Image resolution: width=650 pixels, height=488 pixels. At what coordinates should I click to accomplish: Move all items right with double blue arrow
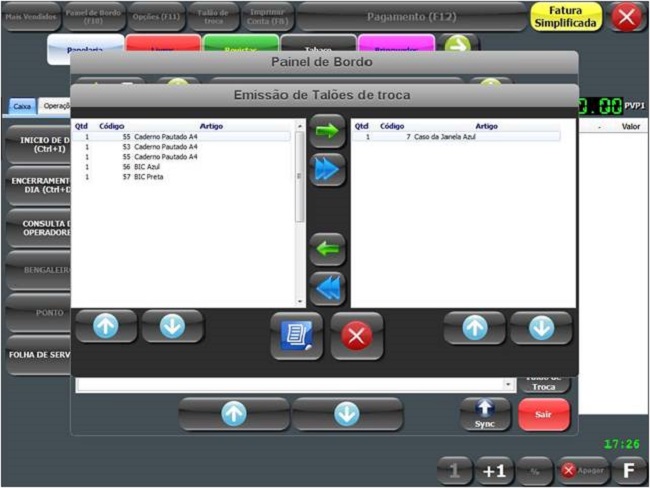pyautogui.click(x=328, y=169)
